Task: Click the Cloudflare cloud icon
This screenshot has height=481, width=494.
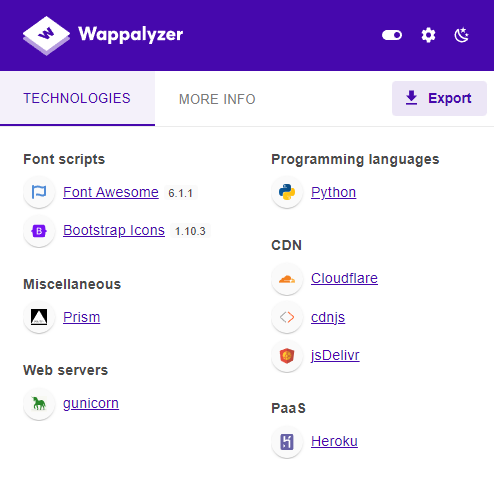Action: click(287, 279)
